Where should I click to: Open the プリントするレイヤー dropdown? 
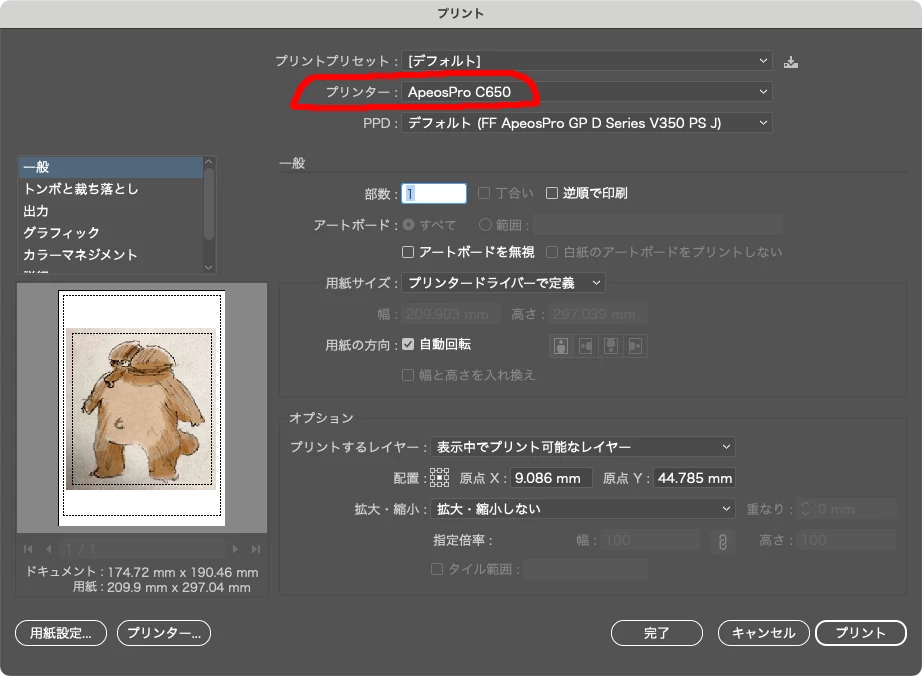pyautogui.click(x=583, y=447)
